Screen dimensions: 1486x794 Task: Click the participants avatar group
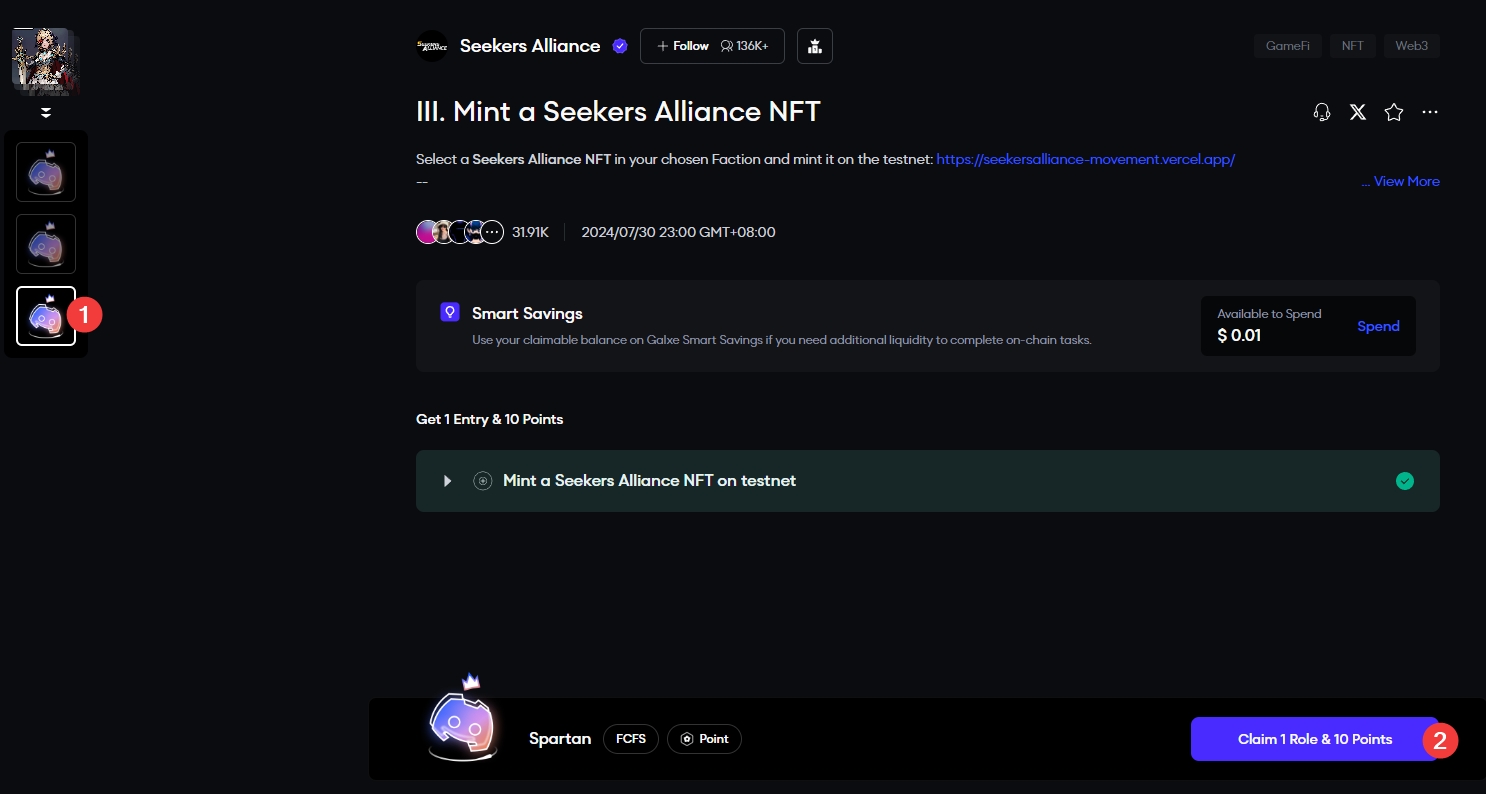[459, 232]
